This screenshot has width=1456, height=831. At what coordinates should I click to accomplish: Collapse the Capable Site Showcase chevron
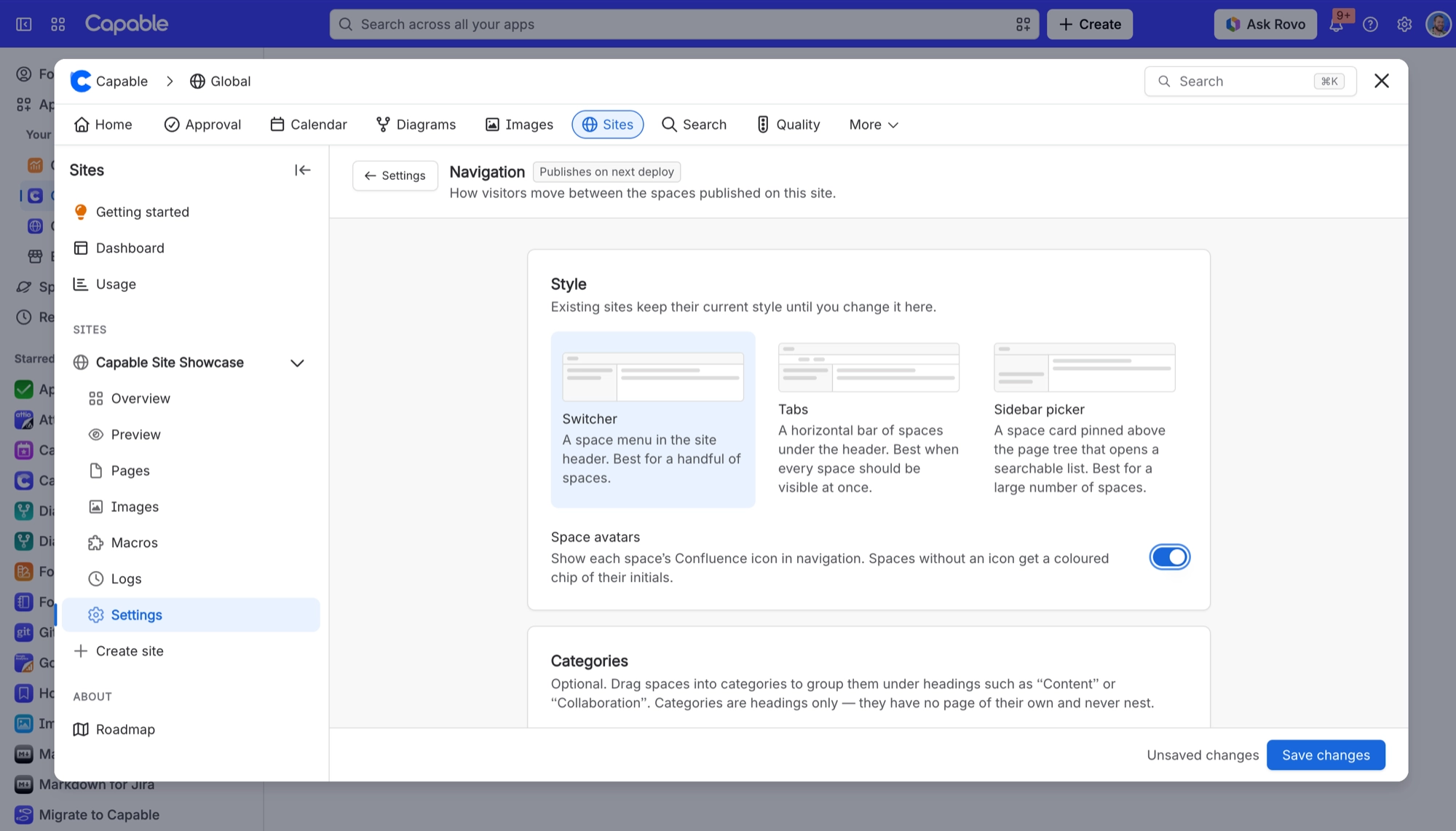click(297, 363)
